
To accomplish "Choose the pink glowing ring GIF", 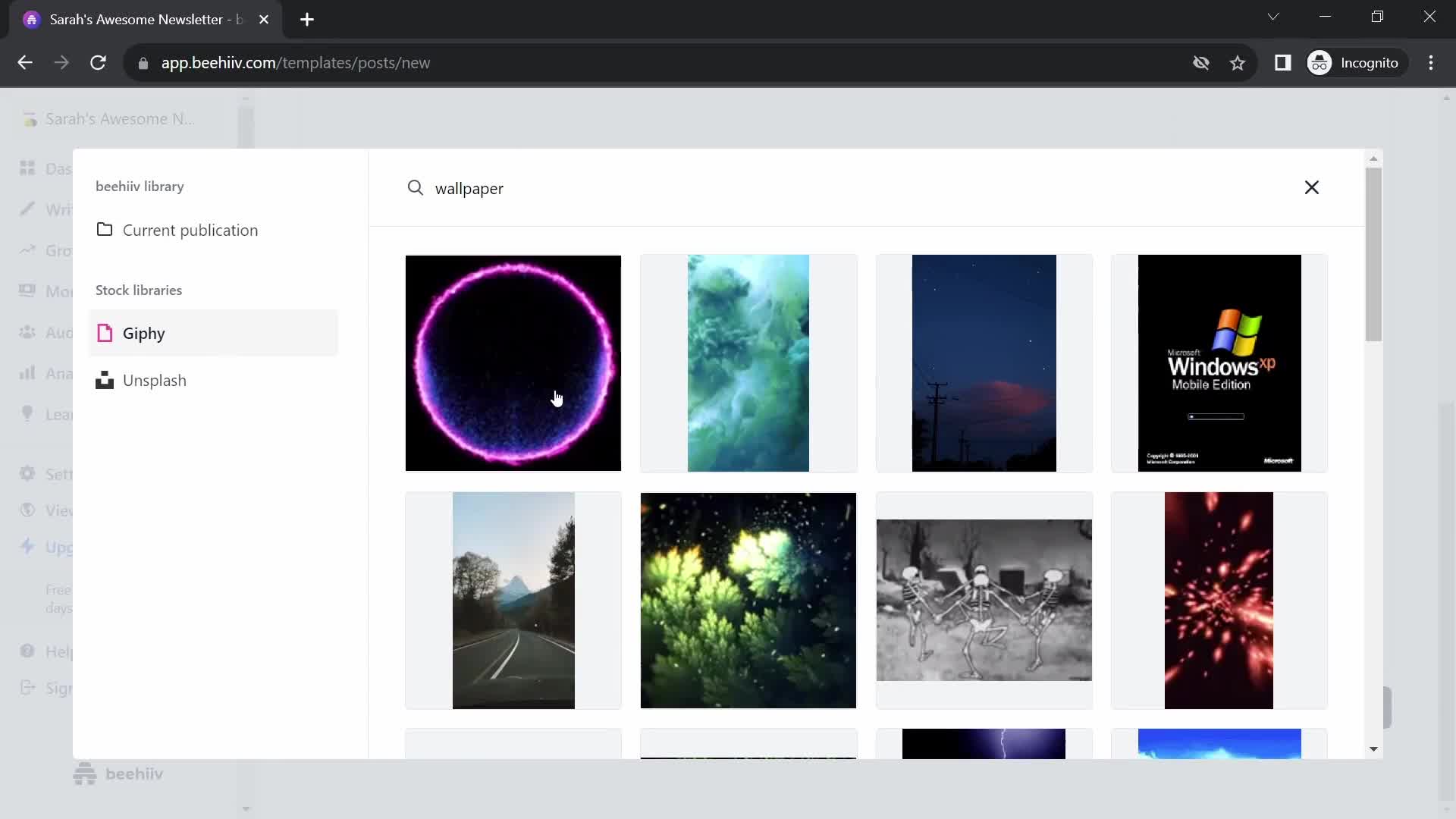I will tap(513, 363).
